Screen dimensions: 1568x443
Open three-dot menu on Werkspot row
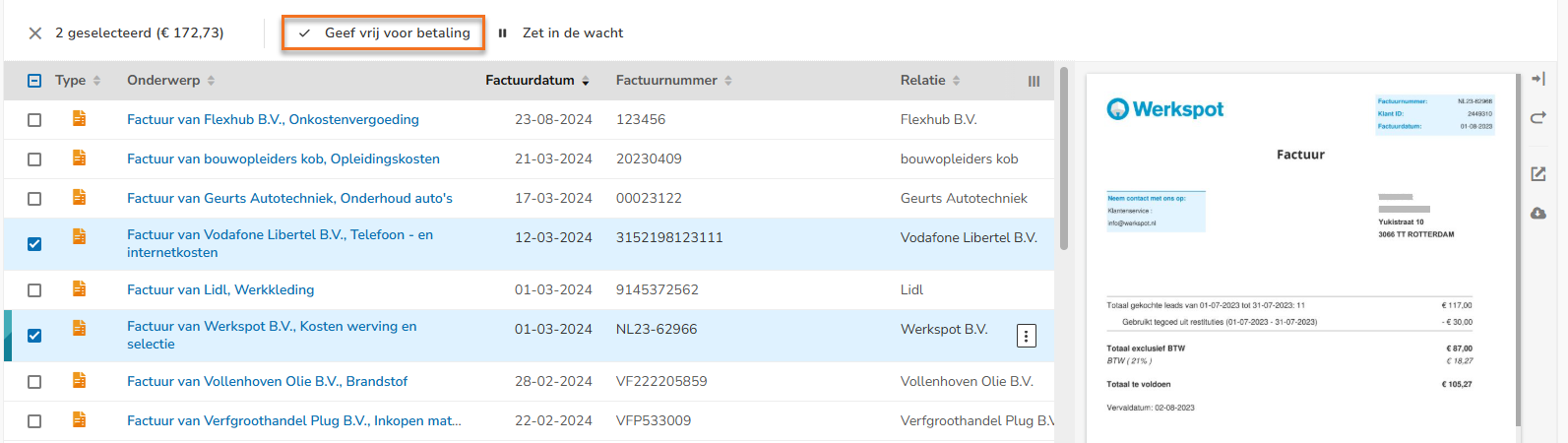[1026, 337]
